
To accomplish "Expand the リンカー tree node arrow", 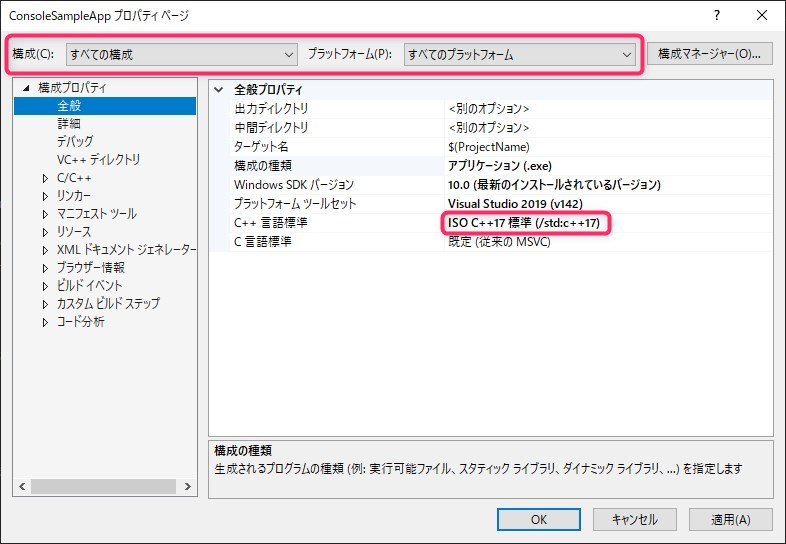I will click(x=45, y=196).
